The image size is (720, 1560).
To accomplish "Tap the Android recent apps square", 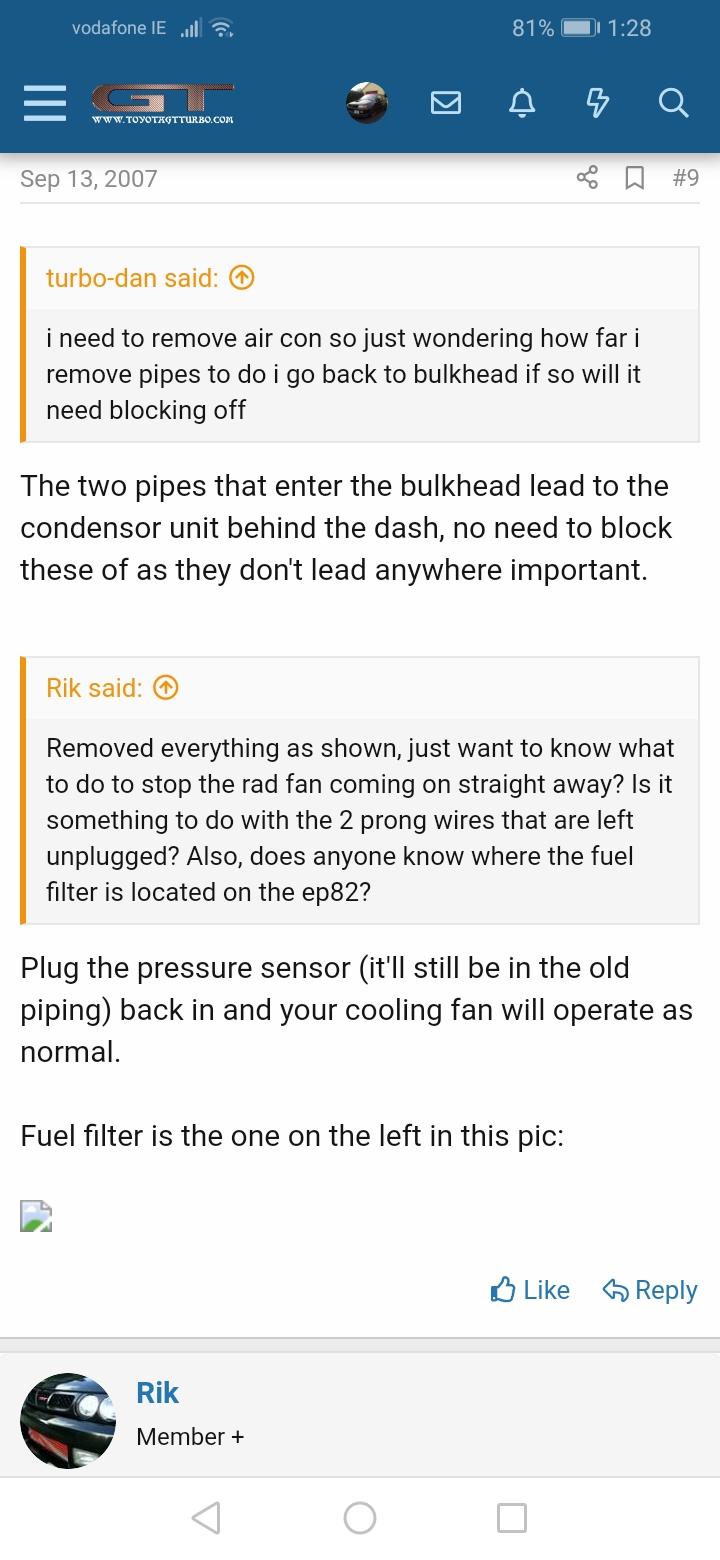I will 512,1518.
